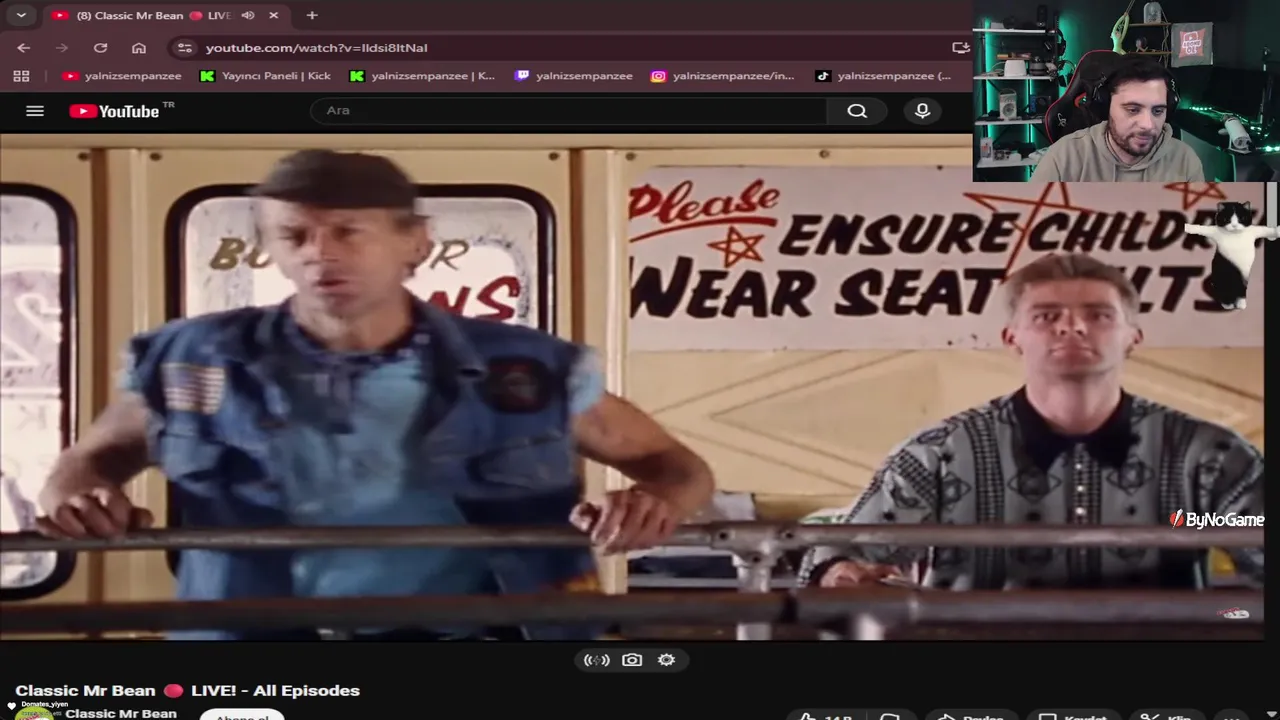
Task: Open settings gear below the video
Action: pos(667,660)
